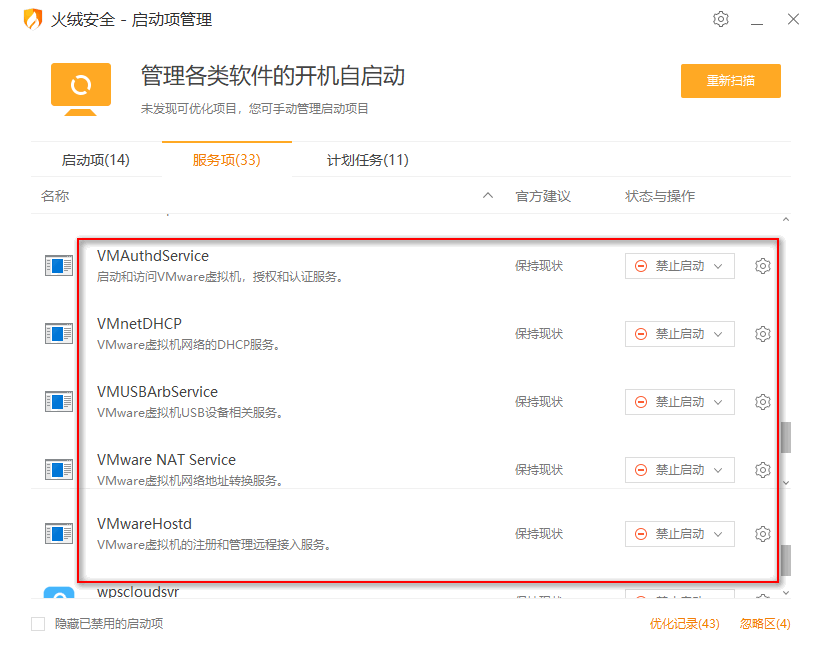
Task: Select the wpscloudsvr row name
Action: 138,592
